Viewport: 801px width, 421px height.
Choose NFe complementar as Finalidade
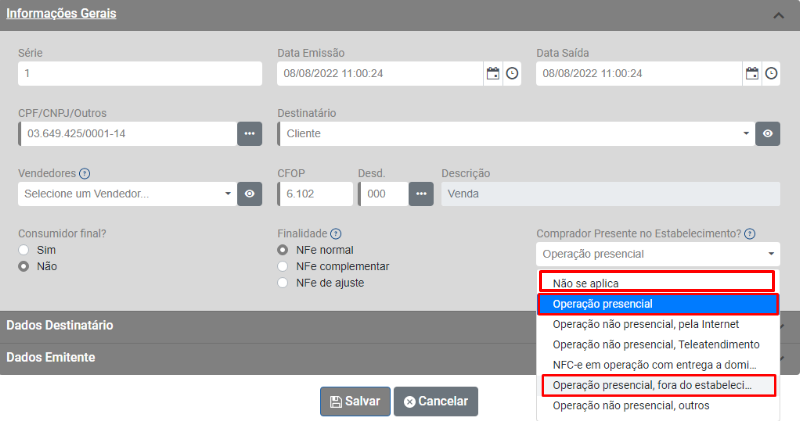(x=284, y=266)
